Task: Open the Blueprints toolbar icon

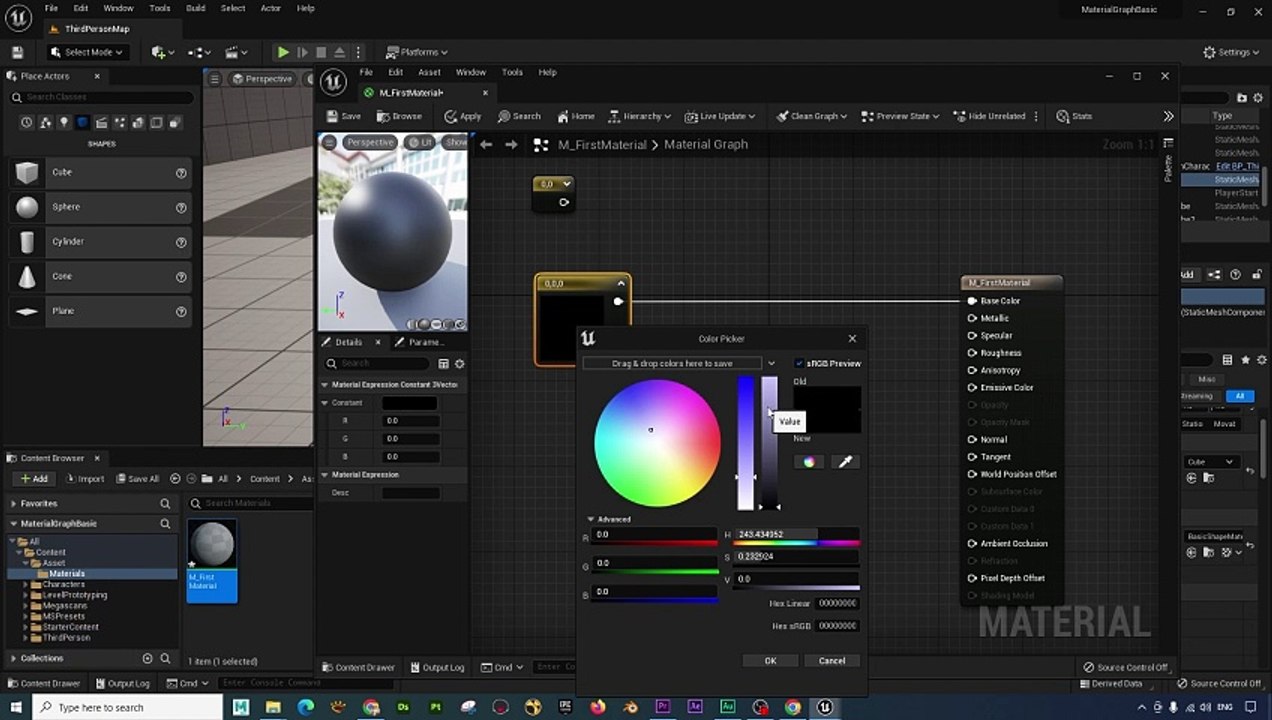Action: [x=199, y=52]
